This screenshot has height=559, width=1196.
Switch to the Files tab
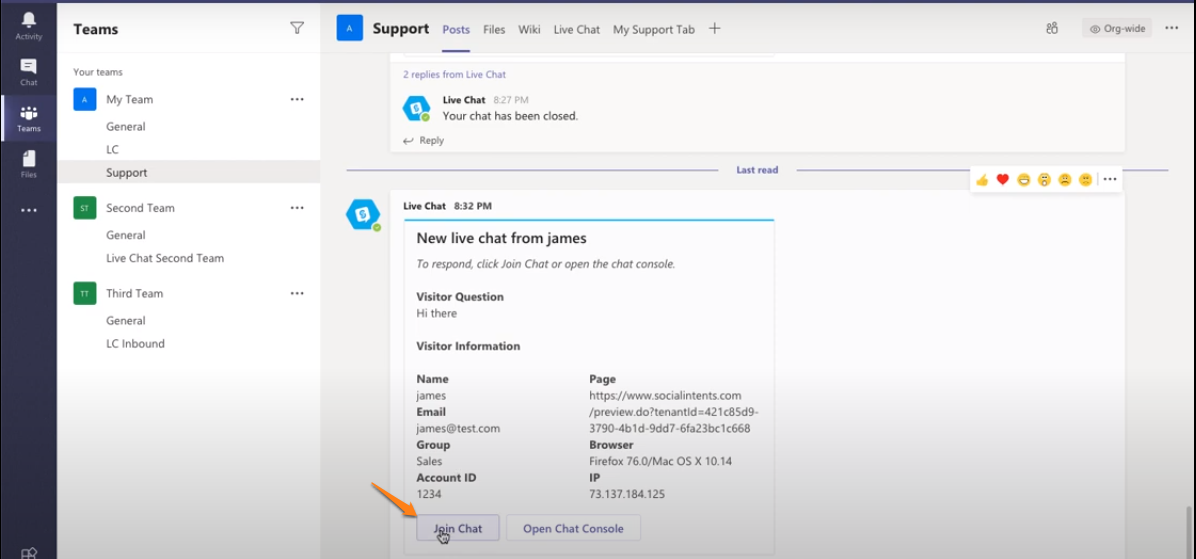point(494,29)
